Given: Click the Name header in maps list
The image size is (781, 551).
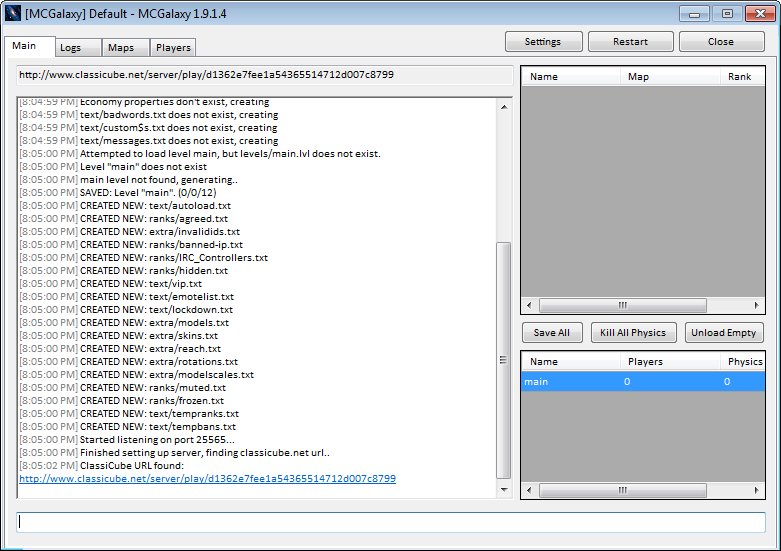Looking at the screenshot, I should [x=571, y=362].
